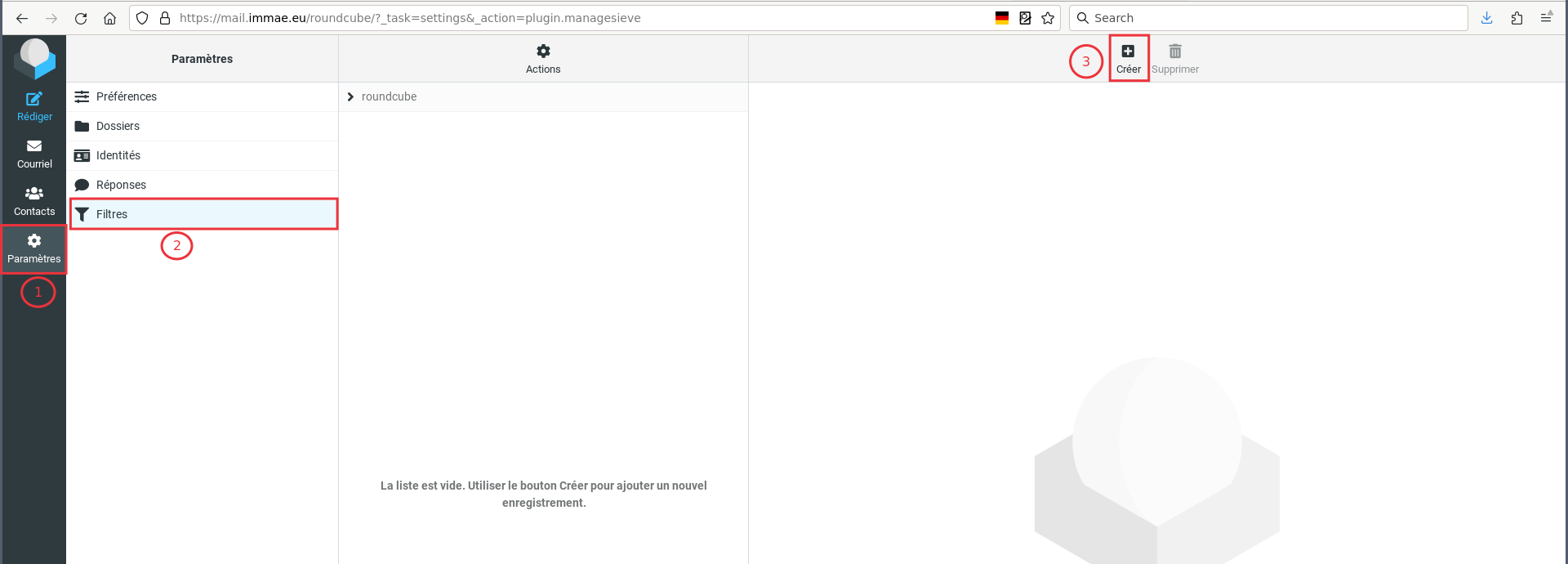Bookmark this page with the star
This screenshot has width=1568, height=564.
coord(1048,18)
